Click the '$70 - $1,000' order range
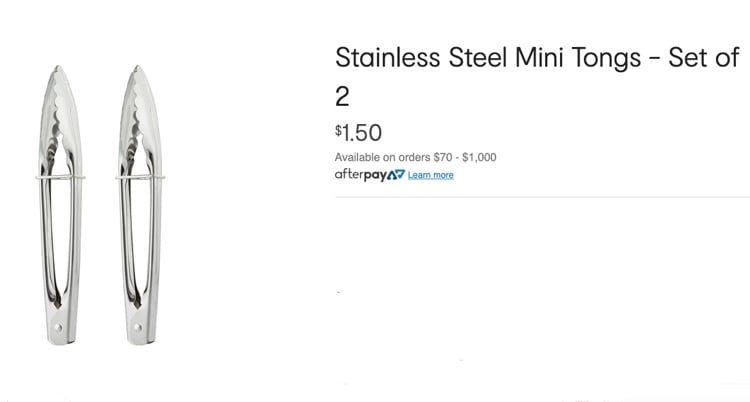 click(464, 157)
